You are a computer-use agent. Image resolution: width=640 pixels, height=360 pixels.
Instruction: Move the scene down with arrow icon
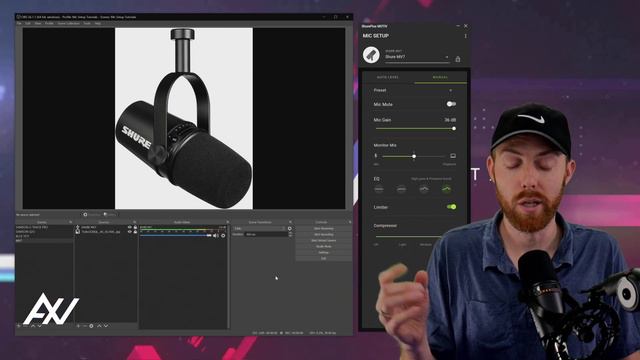(40, 326)
